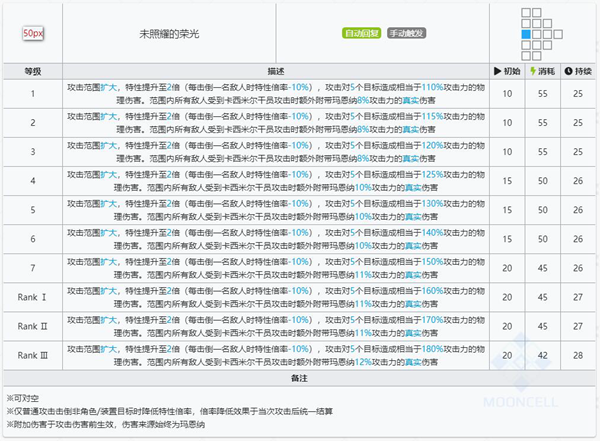600x441 pixels.
Task: Open the 扩大 link in the level 4 row
Action: pyautogui.click(x=109, y=175)
